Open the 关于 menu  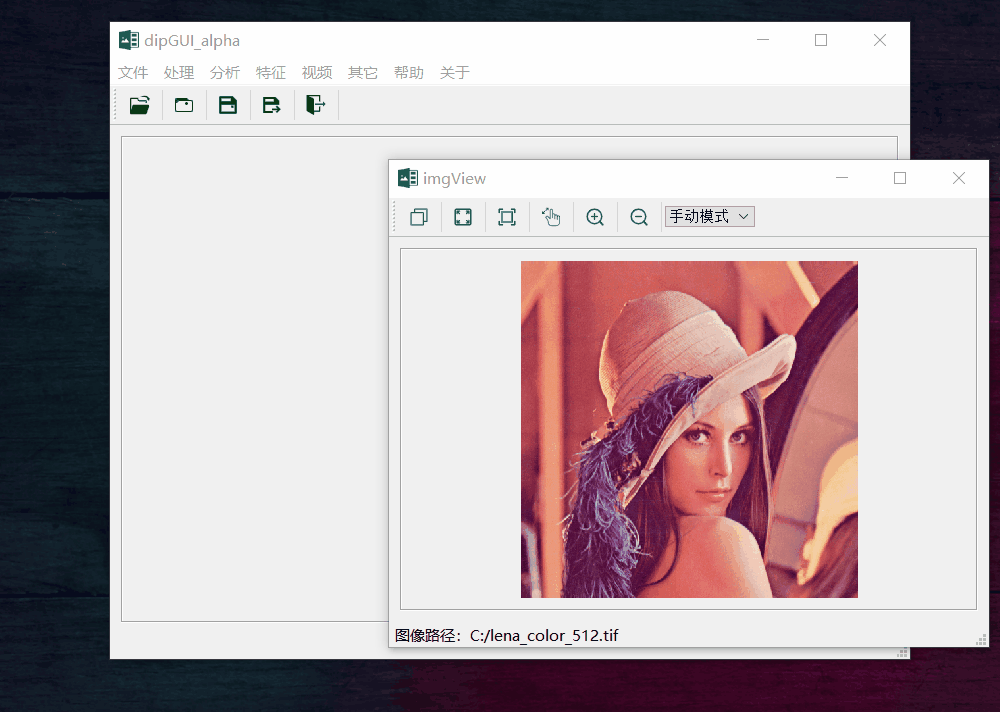point(455,73)
